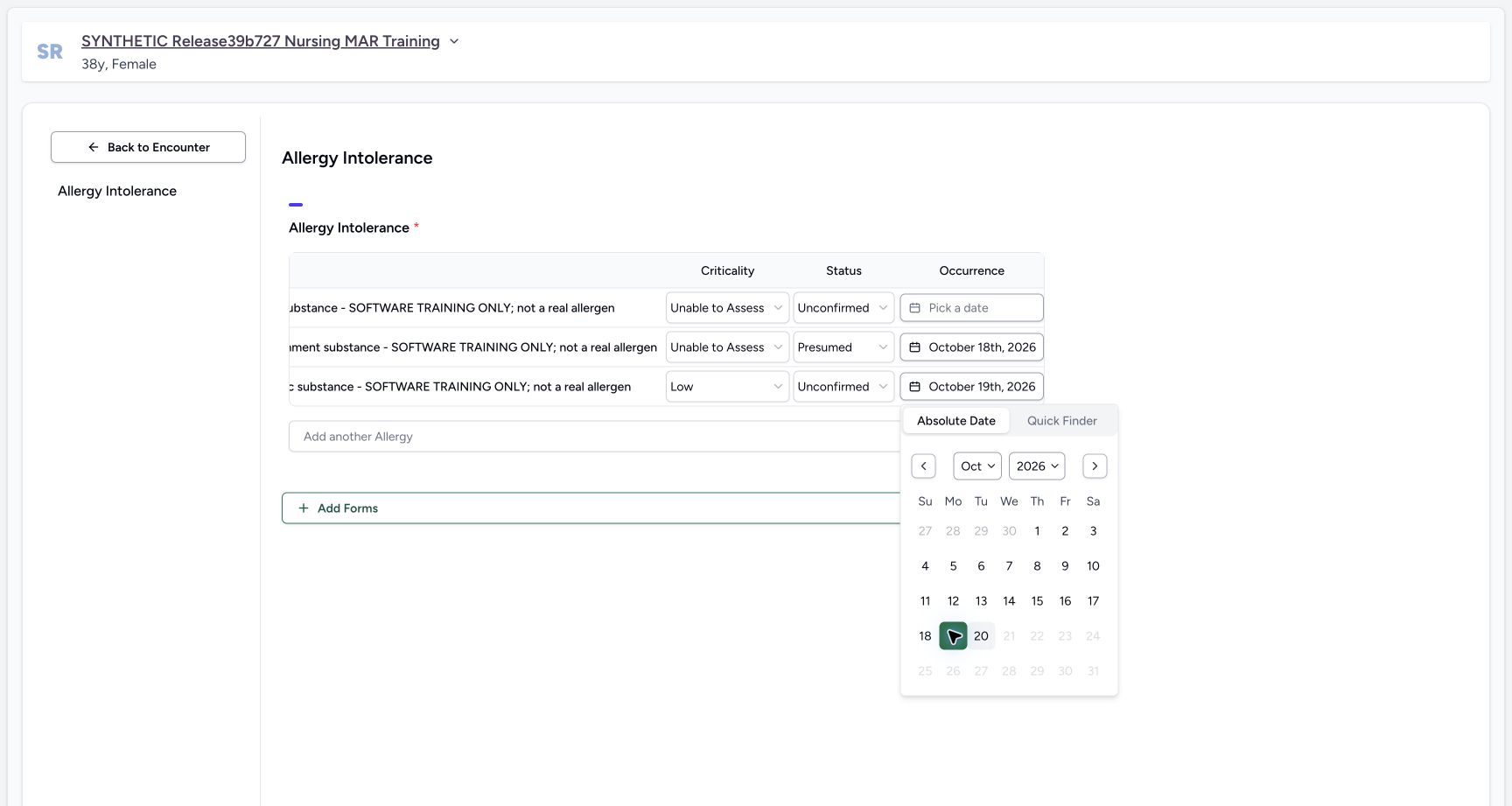Open the 2026 year dropdown
Viewport: 1512px width, 806px height.
[x=1037, y=466]
